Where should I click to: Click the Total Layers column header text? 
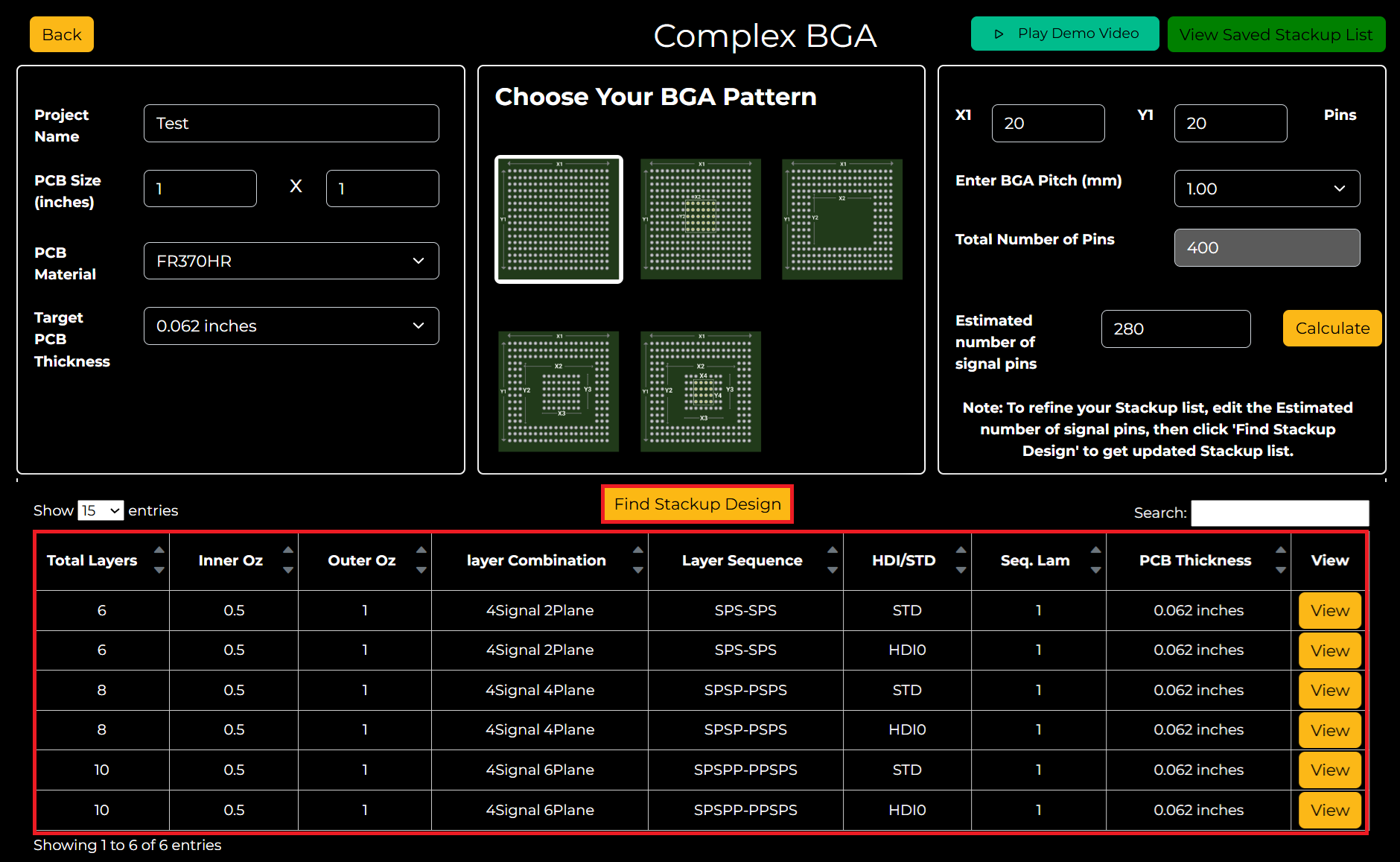tap(92, 560)
